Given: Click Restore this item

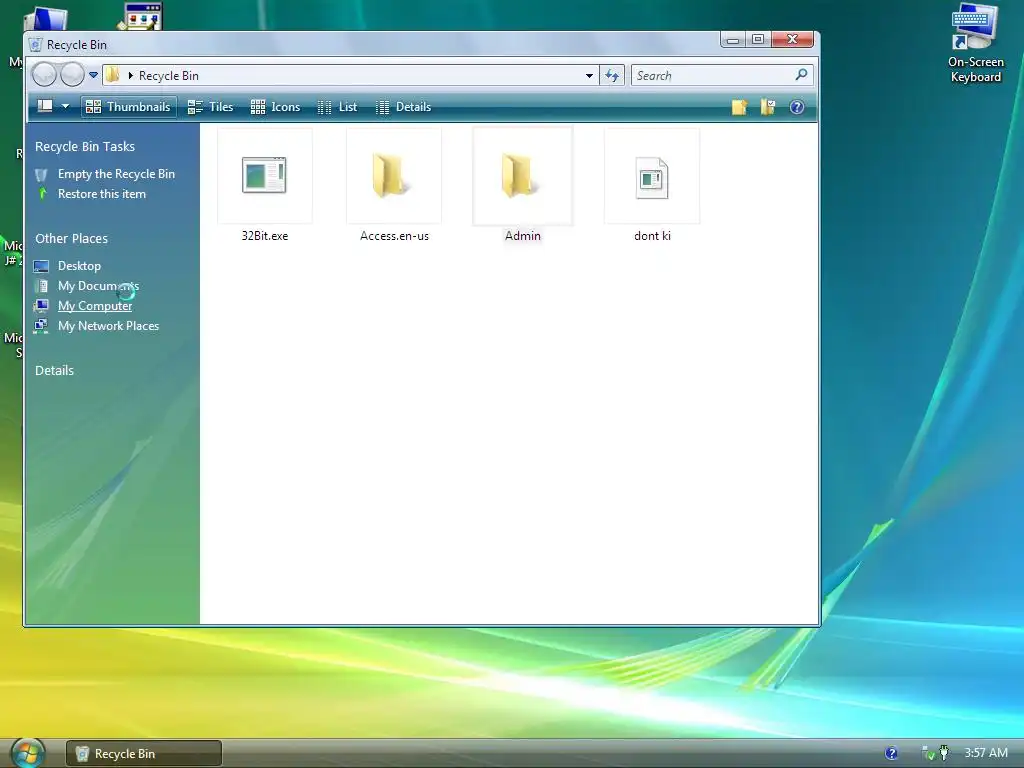Looking at the screenshot, I should pos(102,194).
